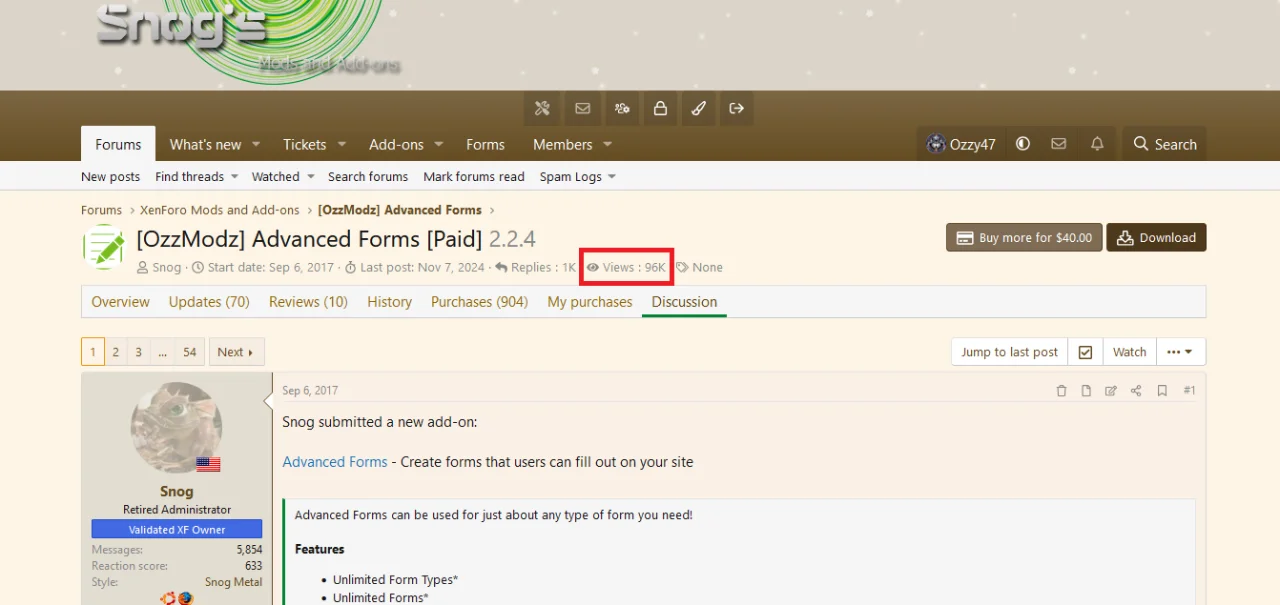Share the first post via share icon

click(x=1136, y=391)
